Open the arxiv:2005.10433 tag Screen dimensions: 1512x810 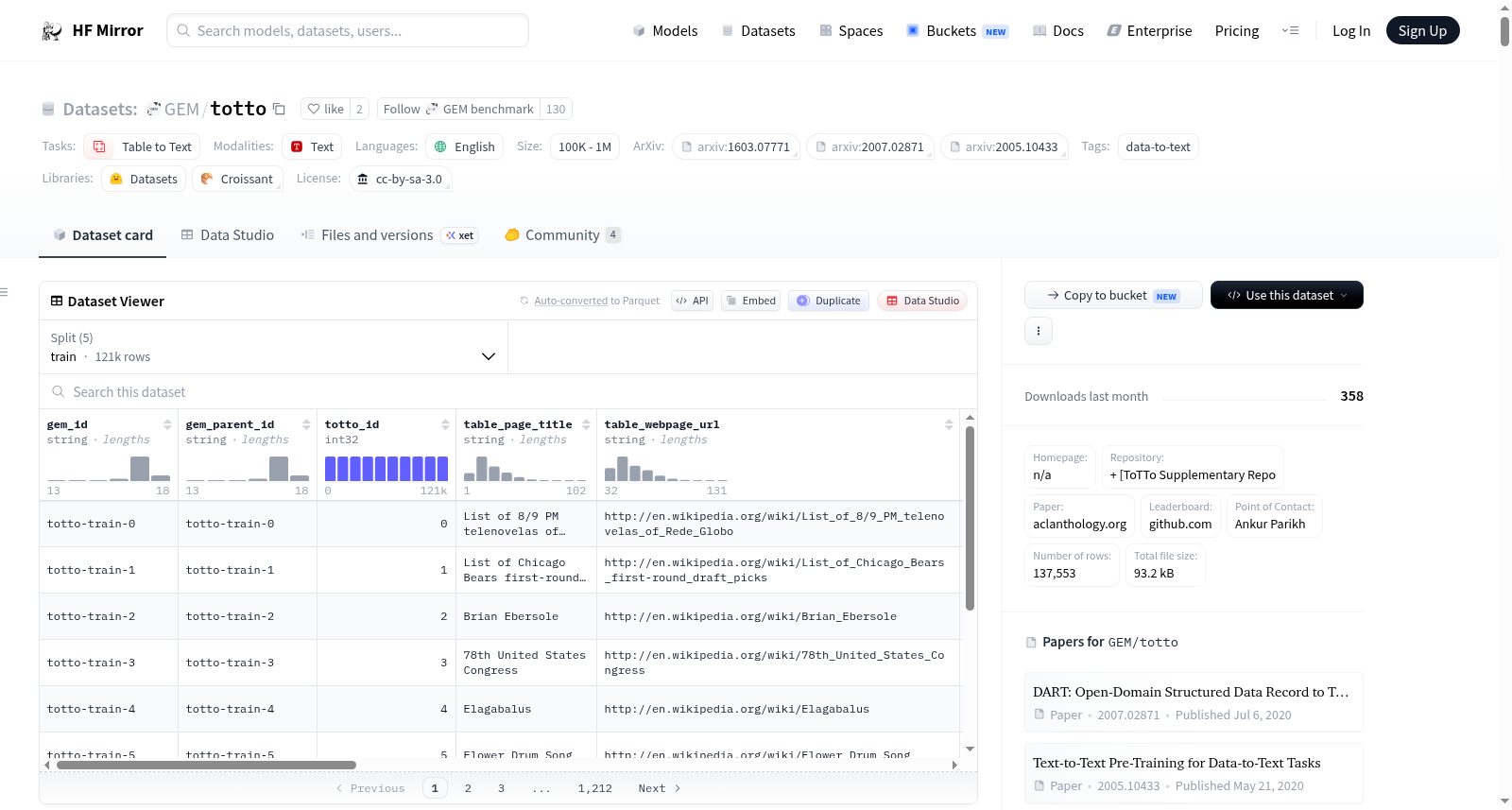1005,146
